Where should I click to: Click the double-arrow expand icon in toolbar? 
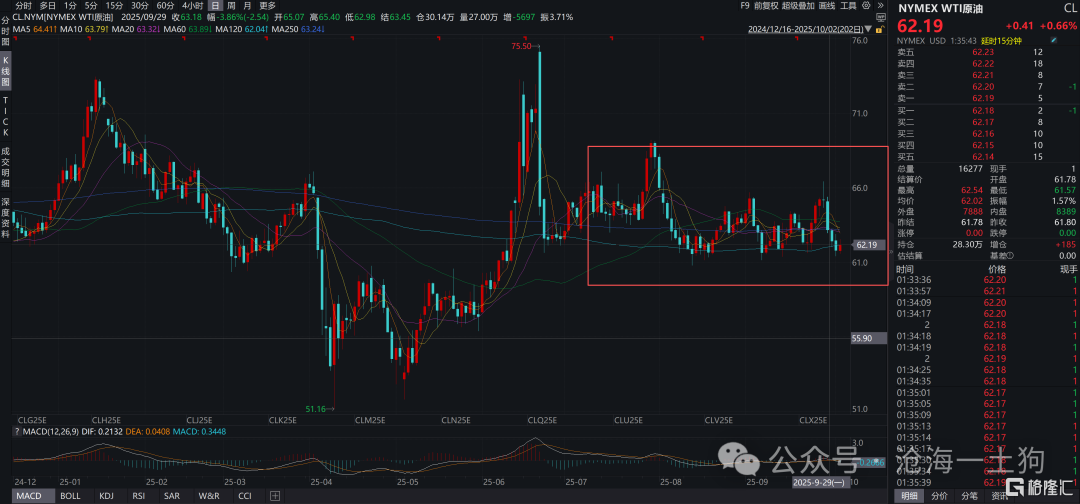coord(879,5)
